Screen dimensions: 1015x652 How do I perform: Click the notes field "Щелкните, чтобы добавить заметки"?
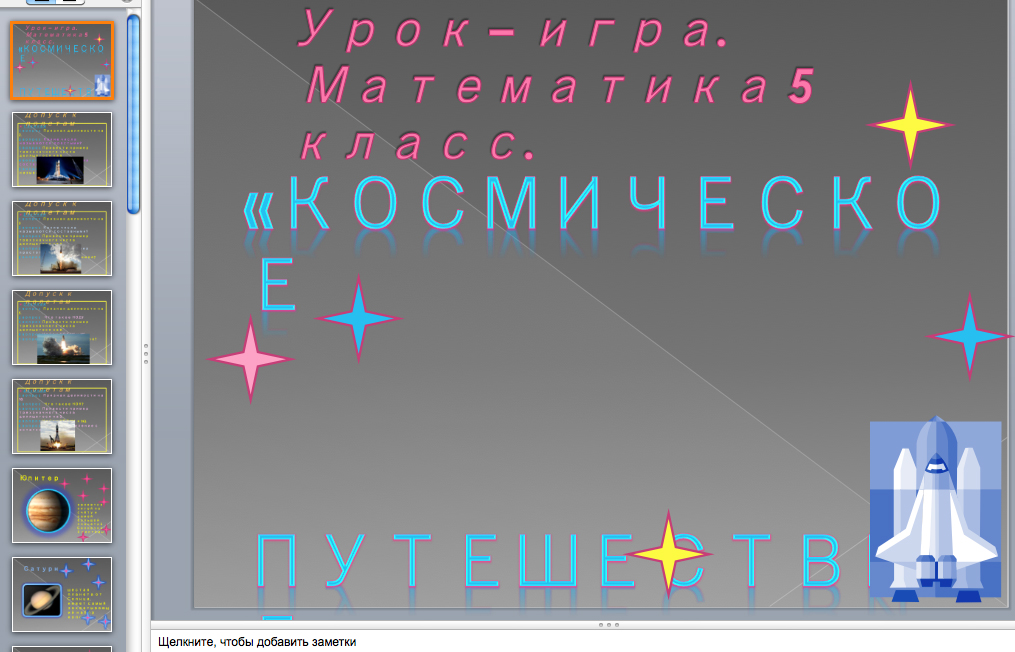tap(257, 642)
